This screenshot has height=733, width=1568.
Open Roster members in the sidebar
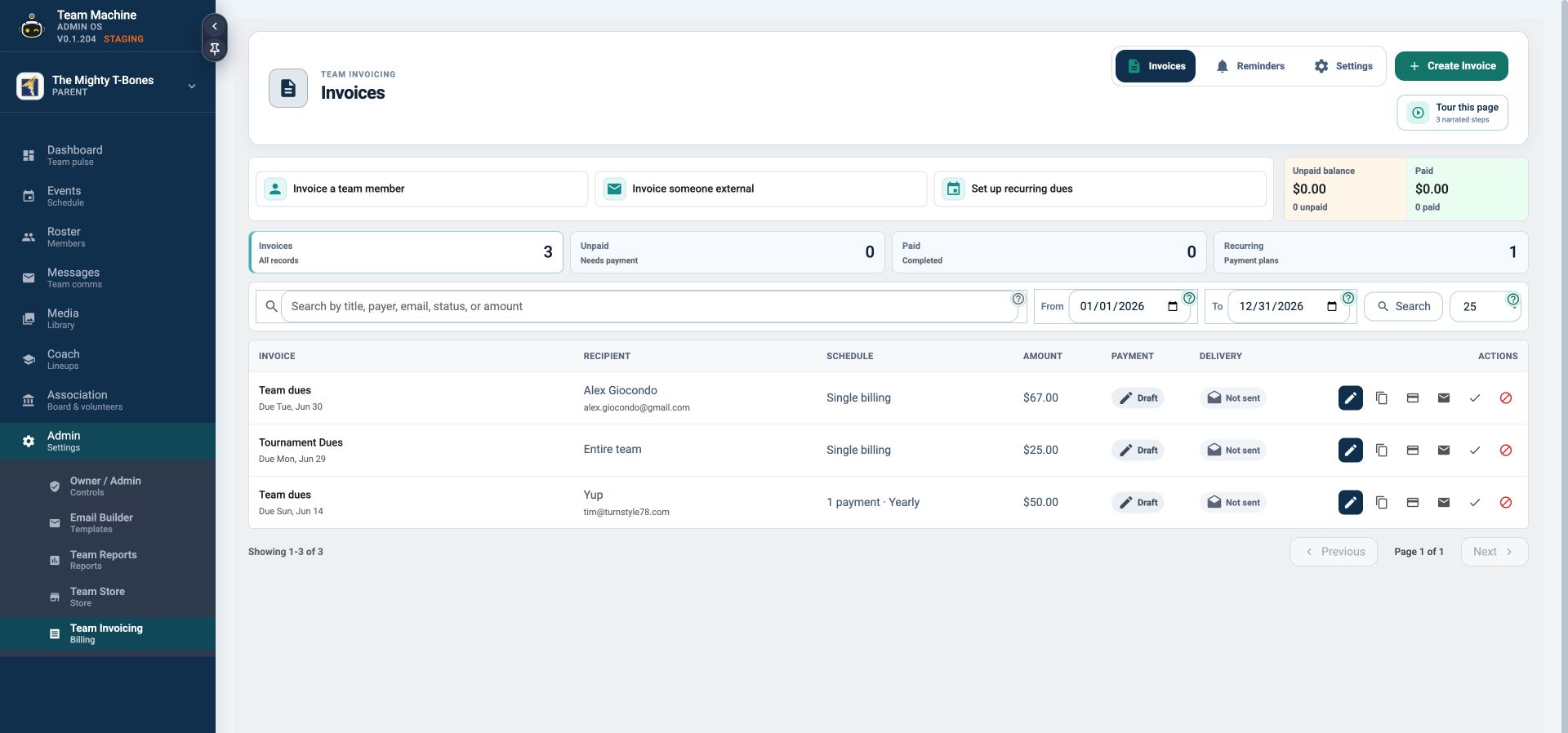point(108,237)
